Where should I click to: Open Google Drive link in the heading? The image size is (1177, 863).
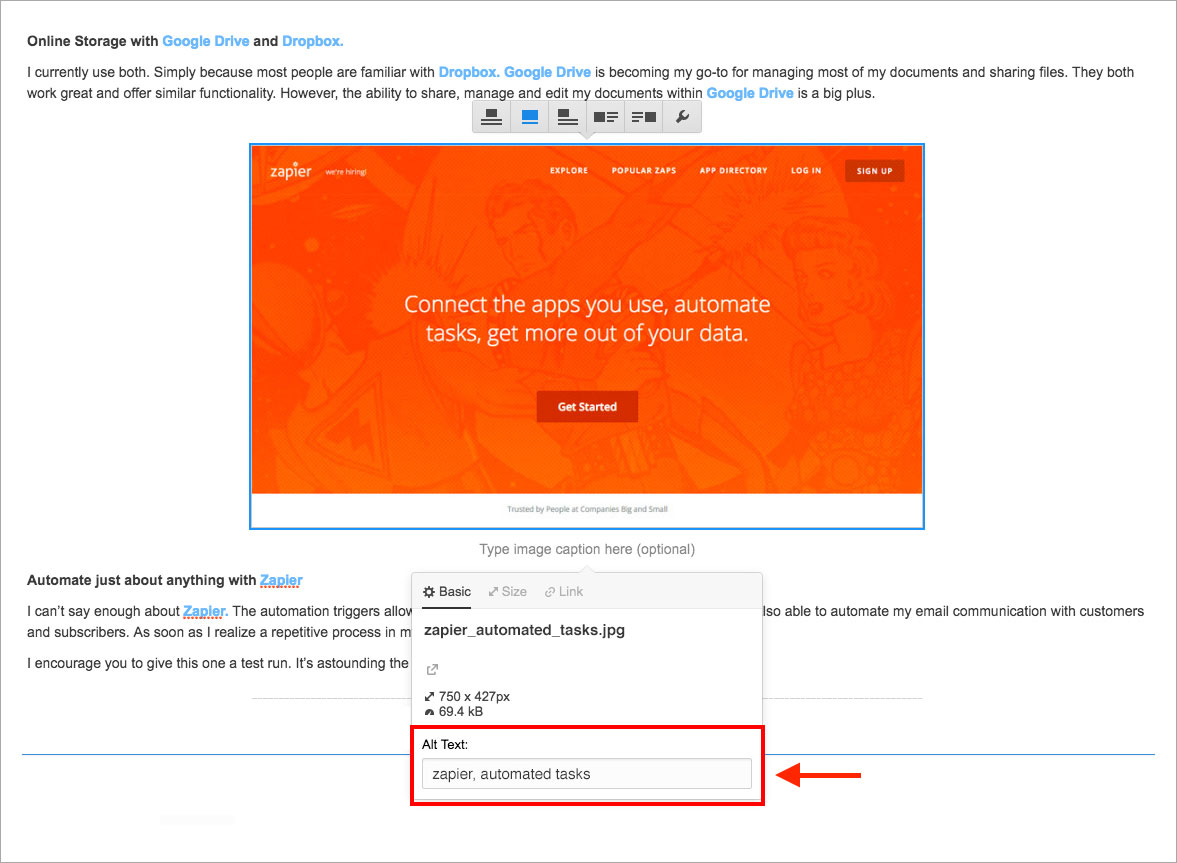(x=206, y=41)
